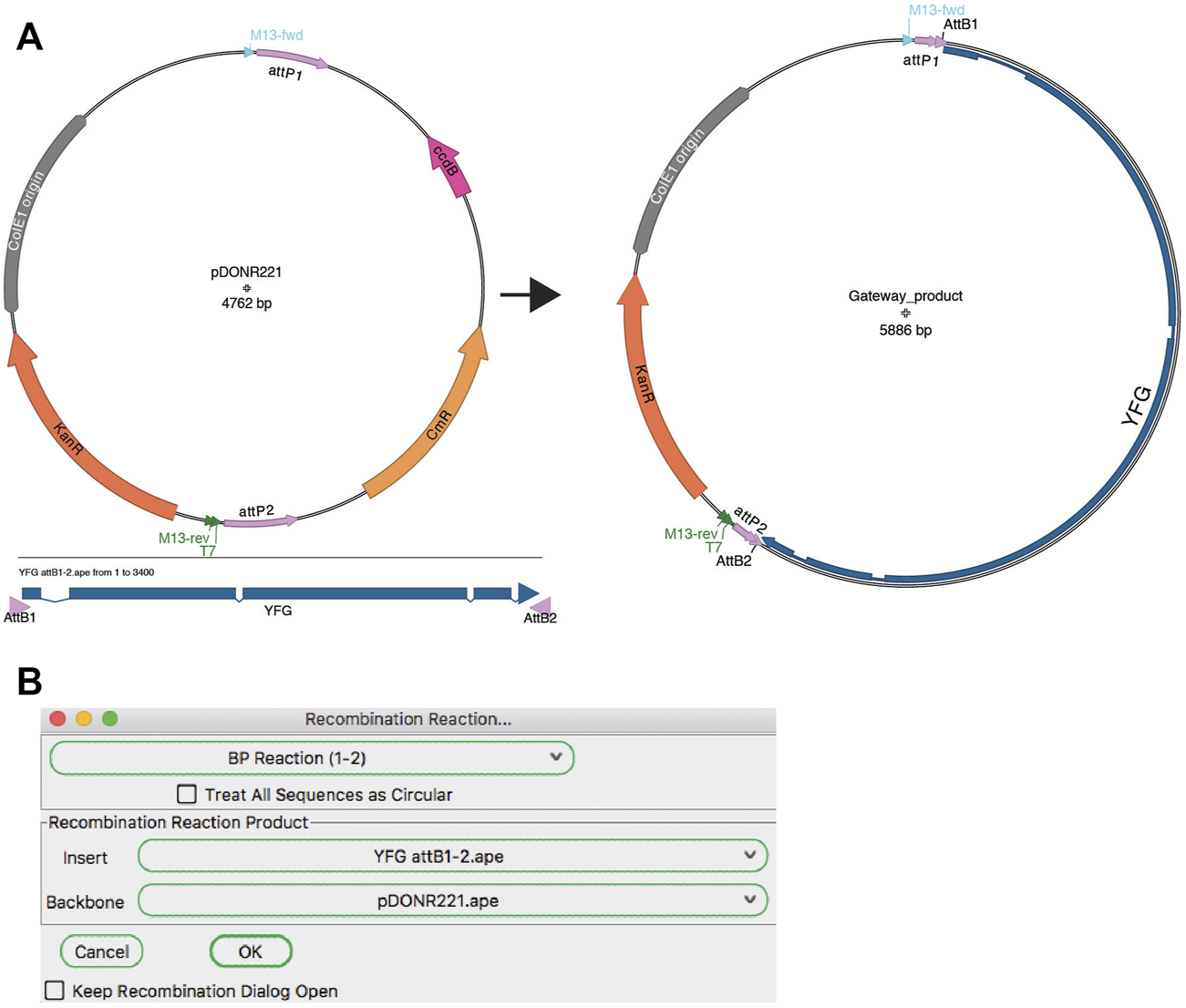1186x1008 pixels.
Task: Expand the Insert sequence dropdown
Action: pyautogui.click(x=452, y=857)
